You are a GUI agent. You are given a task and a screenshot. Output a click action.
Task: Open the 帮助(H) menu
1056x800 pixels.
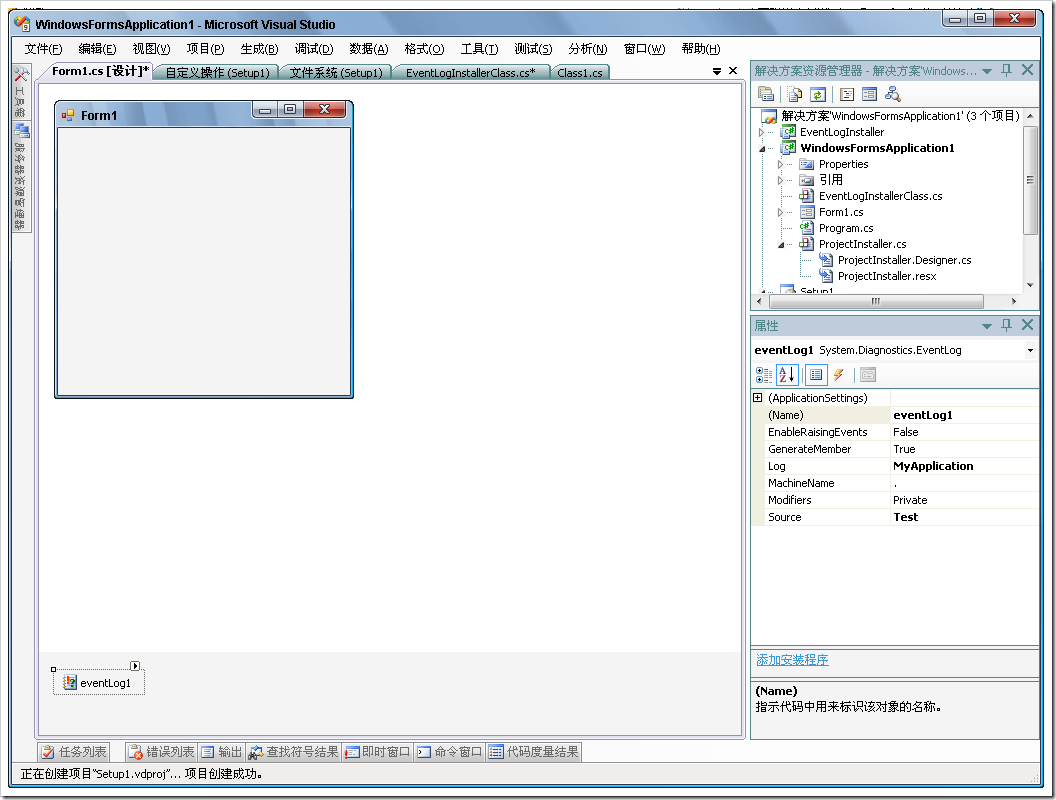pos(700,48)
